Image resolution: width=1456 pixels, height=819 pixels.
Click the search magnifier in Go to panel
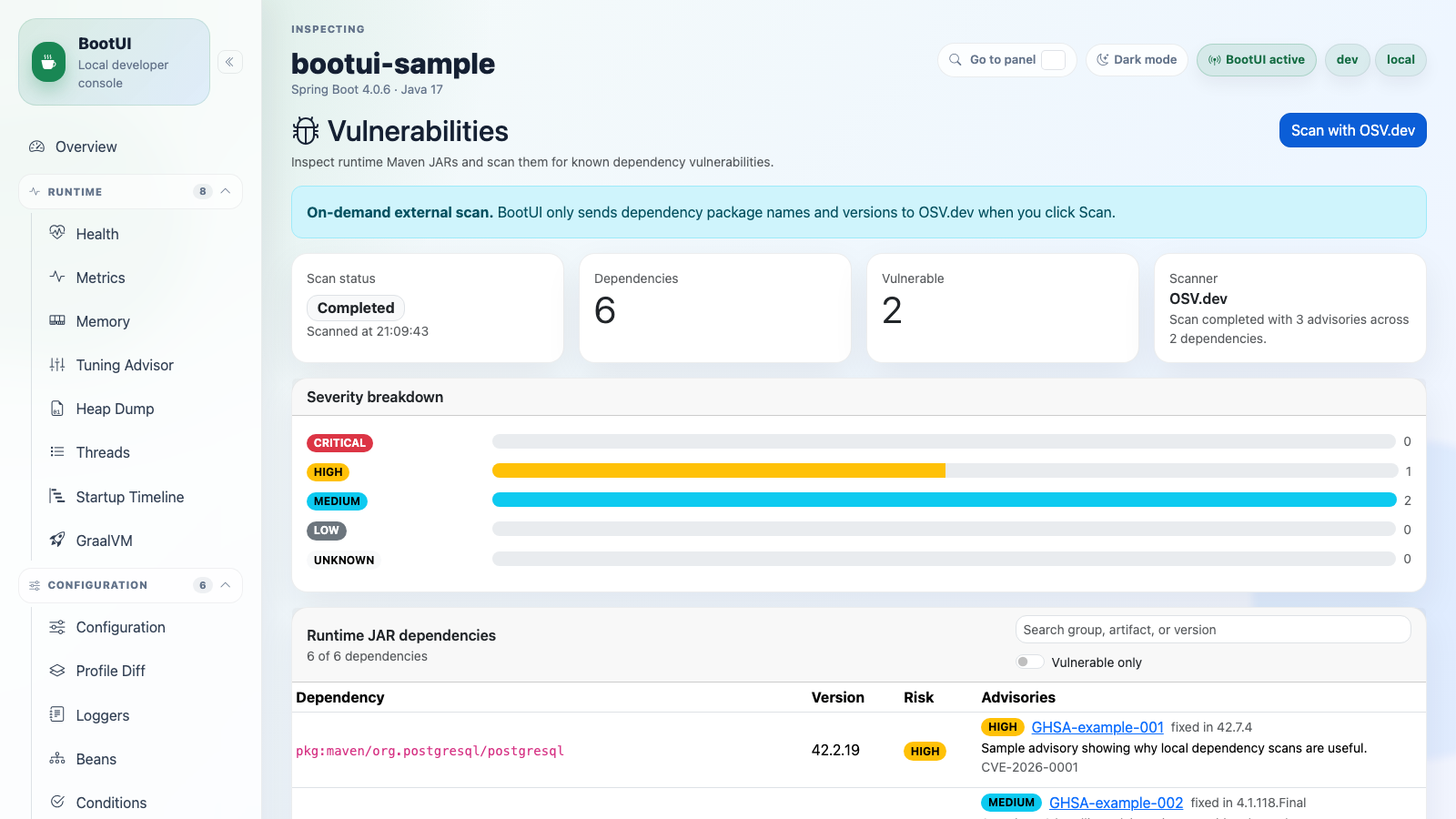click(955, 60)
